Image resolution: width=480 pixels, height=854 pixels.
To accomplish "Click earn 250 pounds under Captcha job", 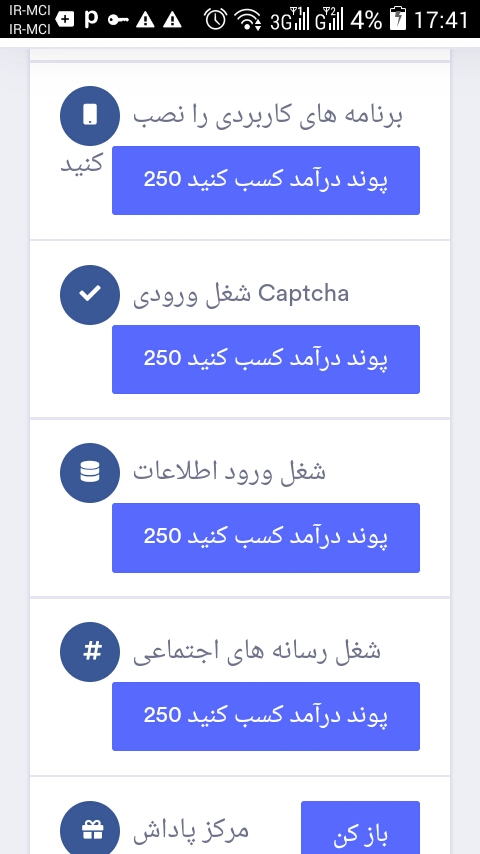I will pyautogui.click(x=266, y=359).
